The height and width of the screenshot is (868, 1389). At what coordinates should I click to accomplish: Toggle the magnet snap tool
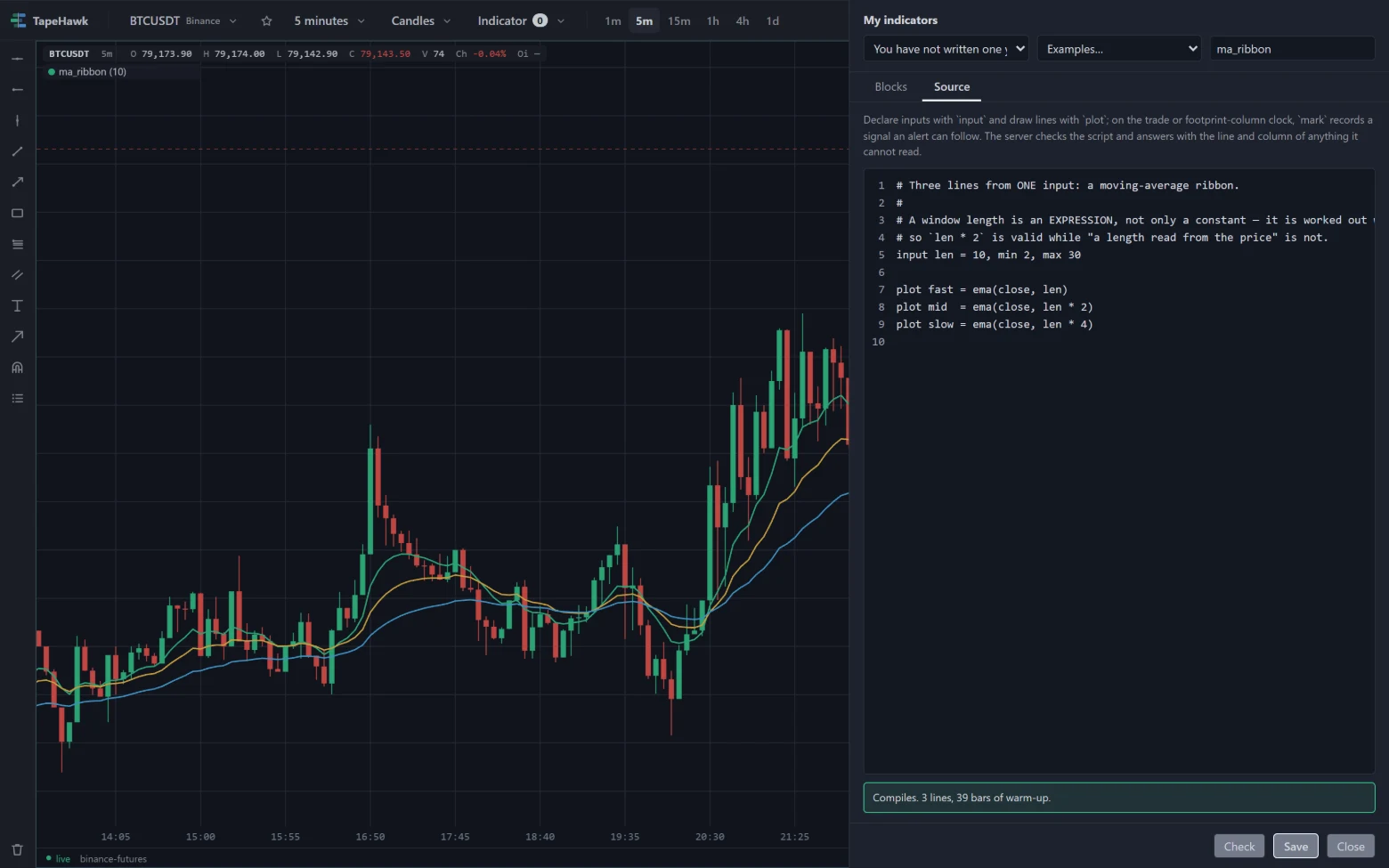tap(17, 368)
